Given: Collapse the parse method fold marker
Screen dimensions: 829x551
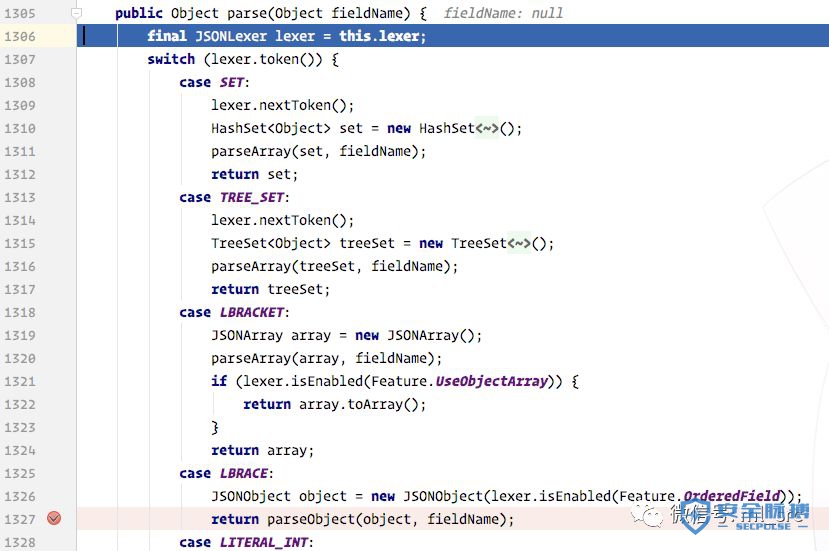Looking at the screenshot, I should 76,13.
